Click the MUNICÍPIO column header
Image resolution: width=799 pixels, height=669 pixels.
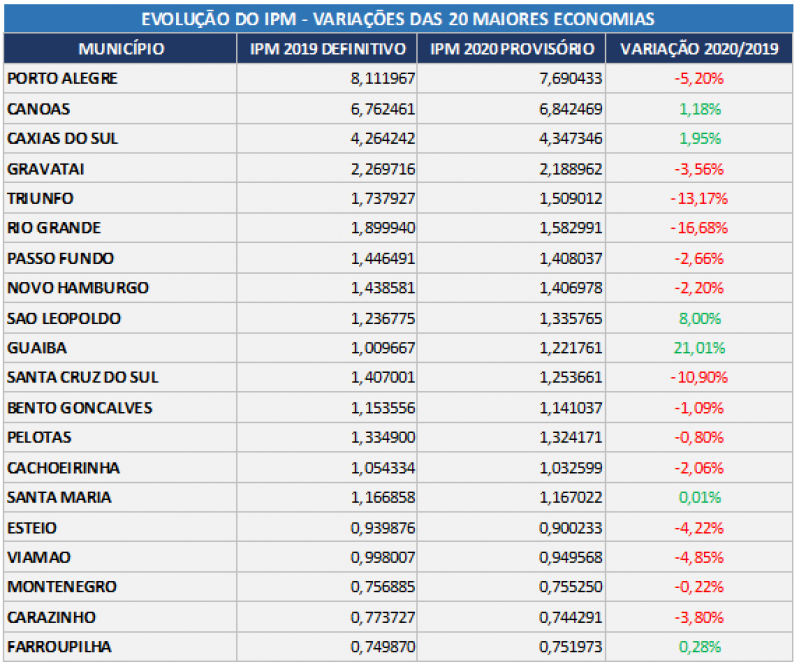click(120, 49)
